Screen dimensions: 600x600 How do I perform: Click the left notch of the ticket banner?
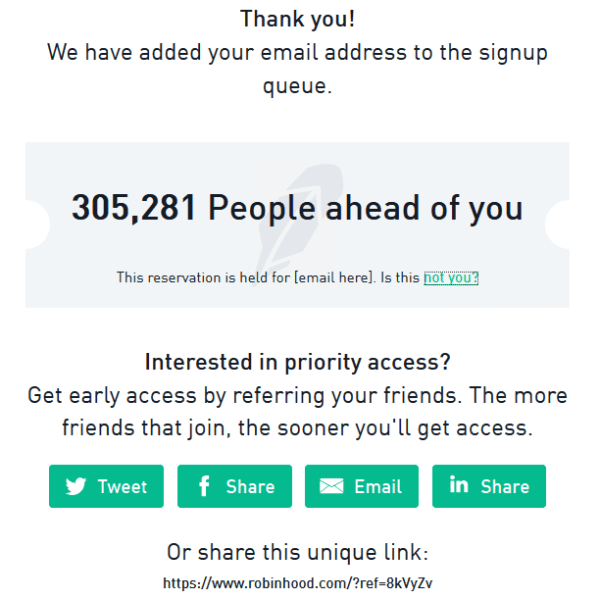(37, 225)
